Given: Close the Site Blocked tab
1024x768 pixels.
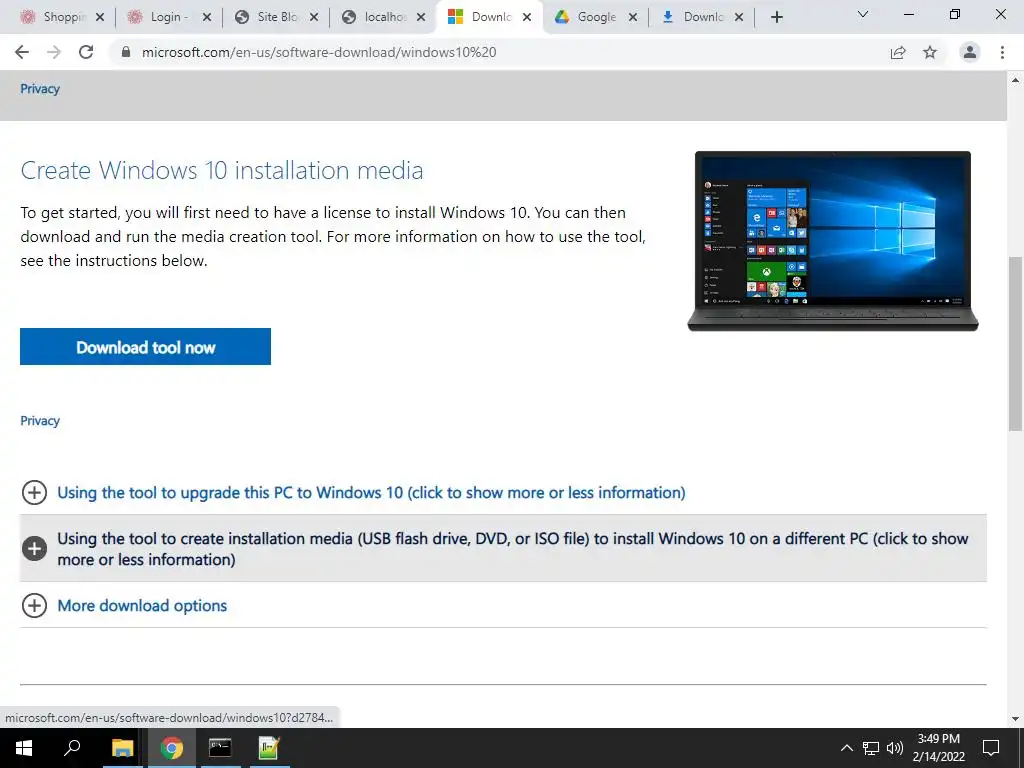Looking at the screenshot, I should click(314, 18).
